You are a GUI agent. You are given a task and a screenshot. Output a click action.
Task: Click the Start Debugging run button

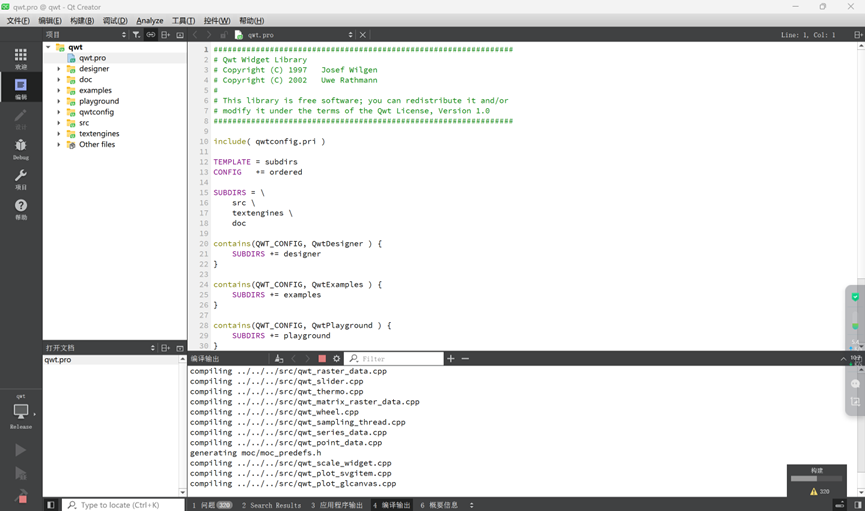pos(20,473)
